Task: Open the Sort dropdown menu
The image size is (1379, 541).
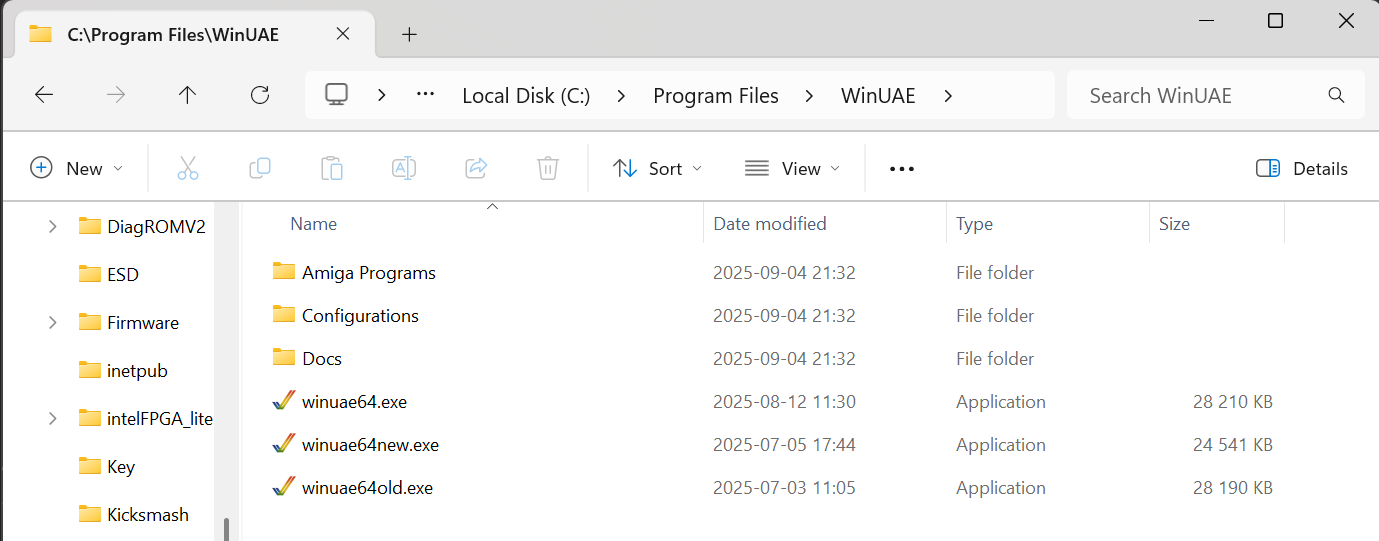Action: (657, 168)
